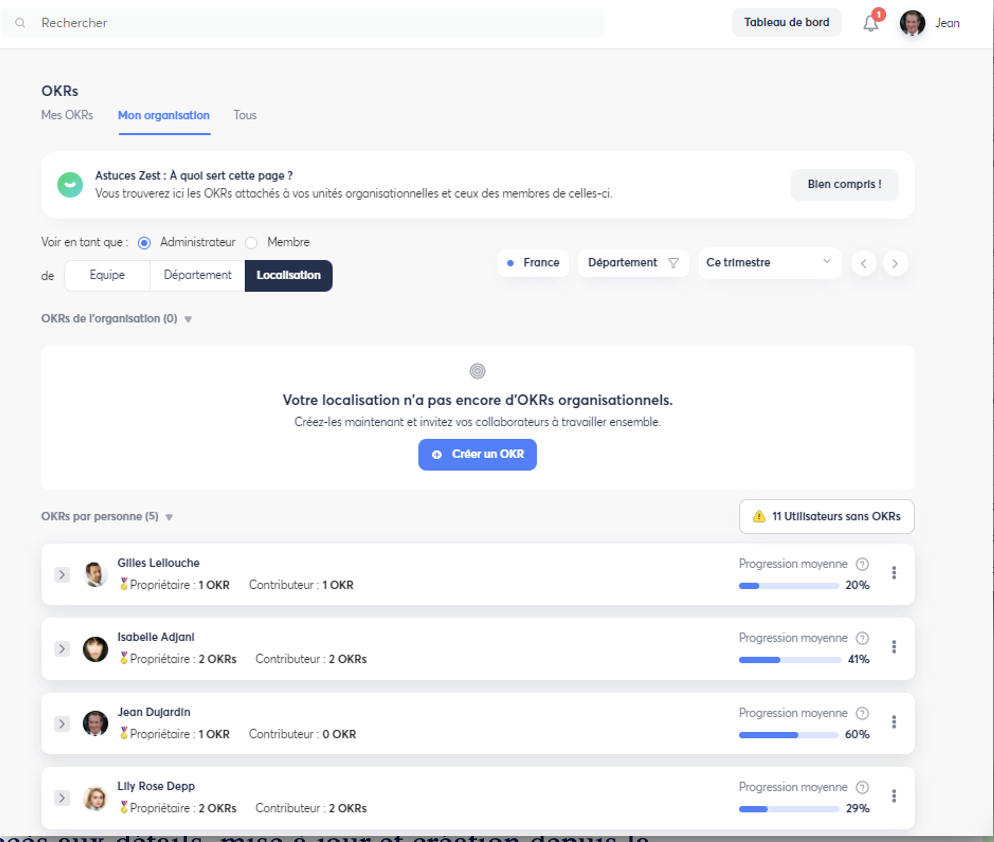Dismiss the tip with Bien compris !

[844, 185]
